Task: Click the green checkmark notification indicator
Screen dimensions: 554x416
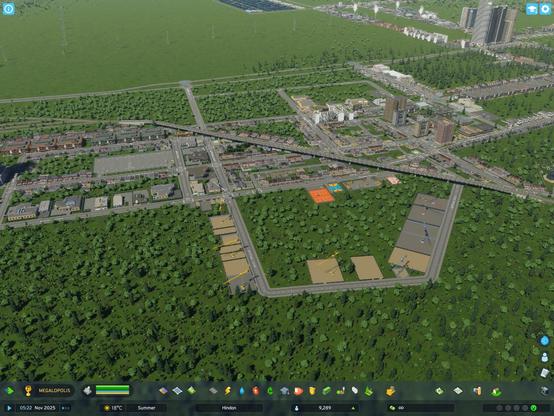Action: [x=534, y=408]
